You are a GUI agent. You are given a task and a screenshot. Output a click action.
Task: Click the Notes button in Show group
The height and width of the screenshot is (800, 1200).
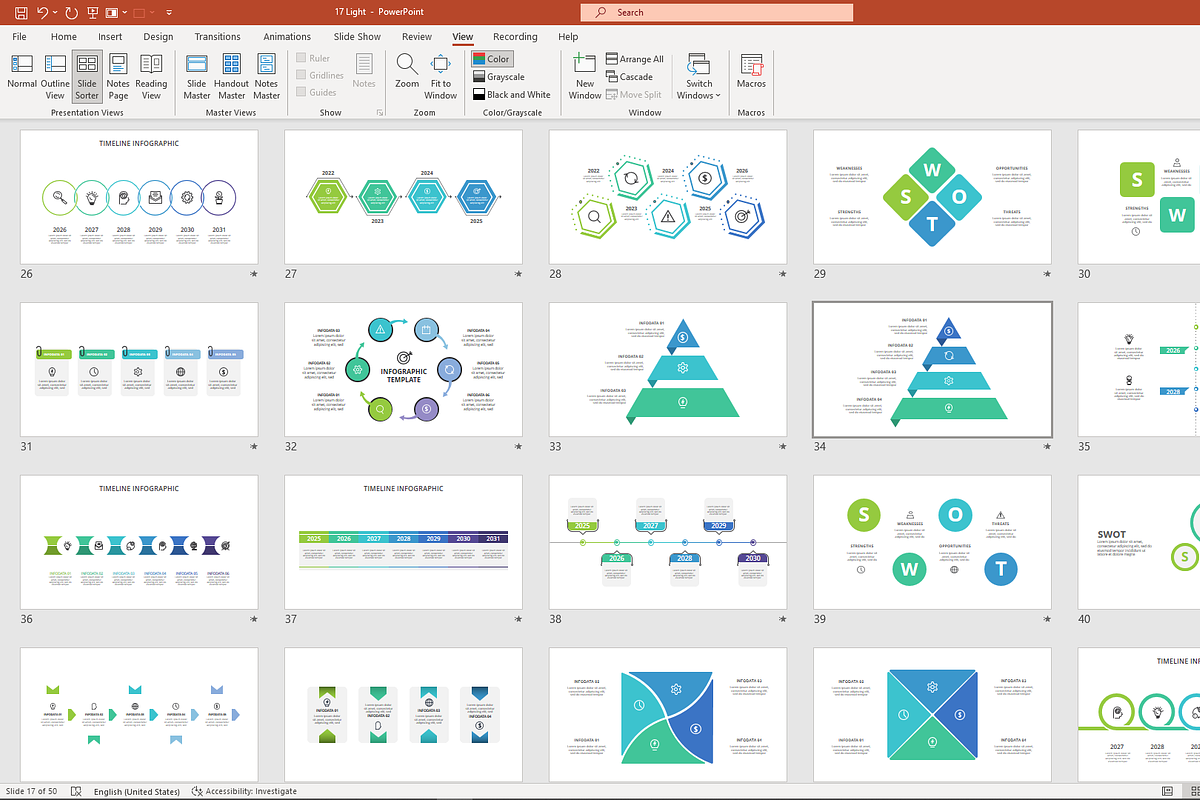click(x=364, y=72)
